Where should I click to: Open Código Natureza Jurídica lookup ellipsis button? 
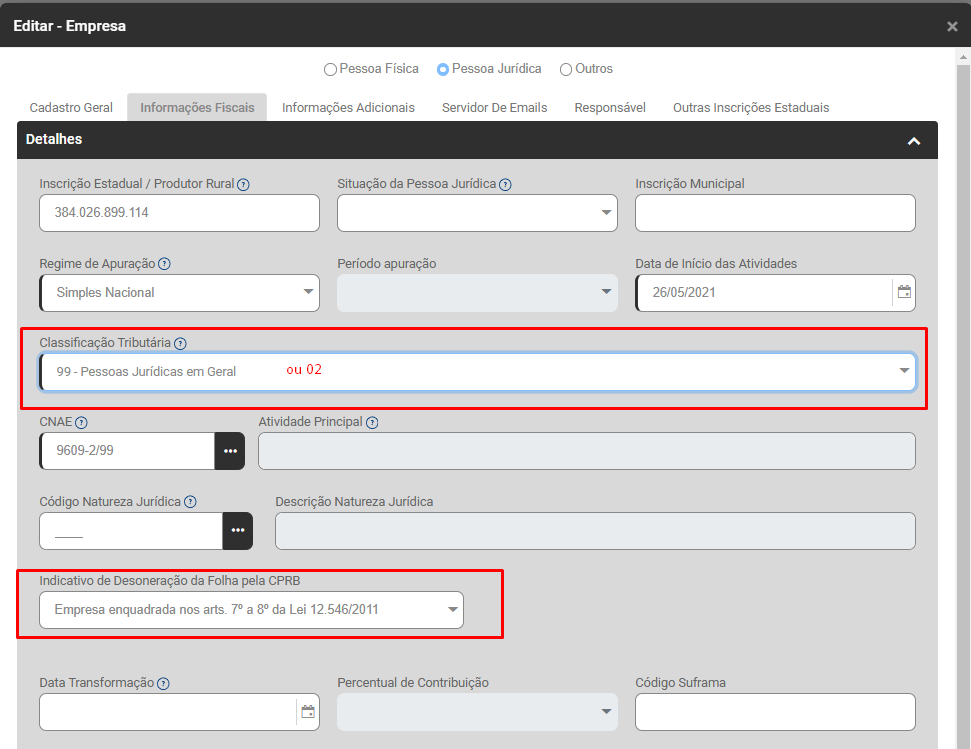pyautogui.click(x=238, y=530)
